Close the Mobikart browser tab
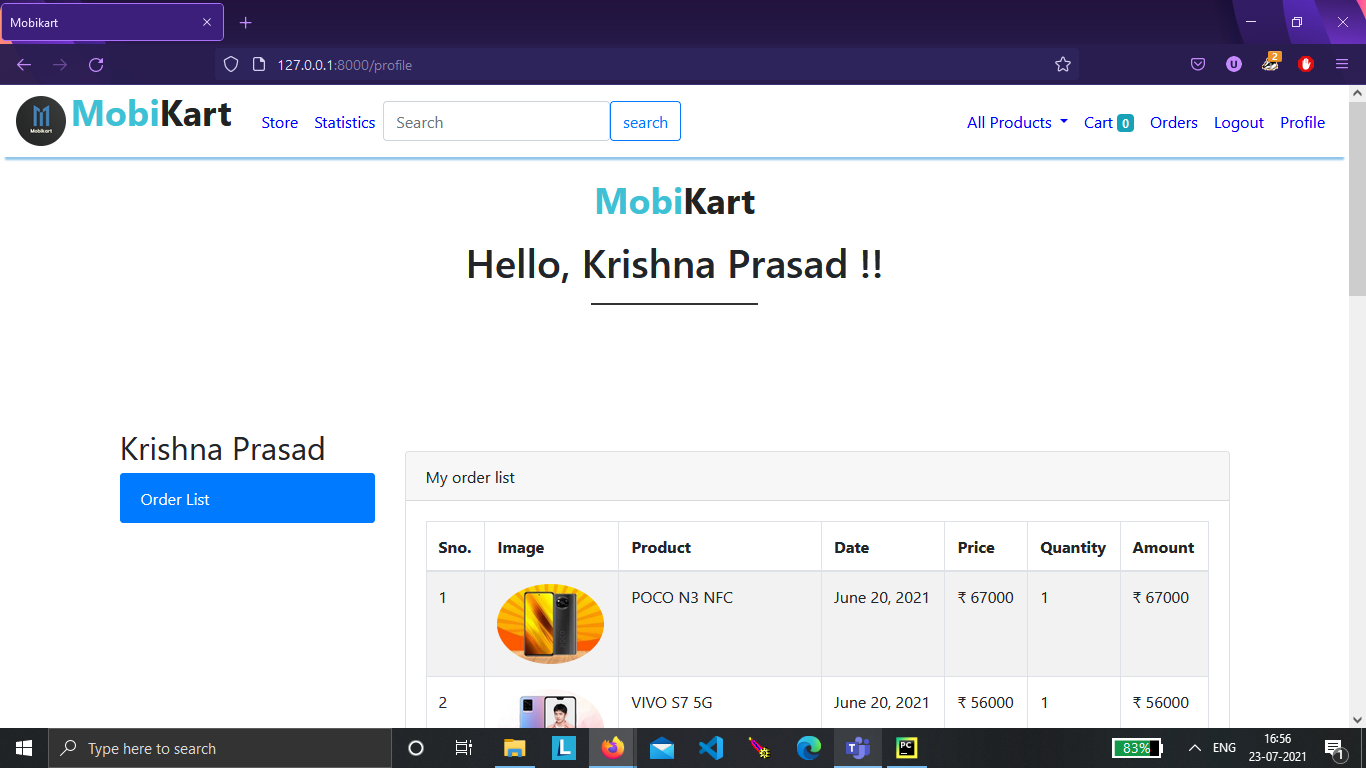Image resolution: width=1366 pixels, height=768 pixels. (207, 22)
